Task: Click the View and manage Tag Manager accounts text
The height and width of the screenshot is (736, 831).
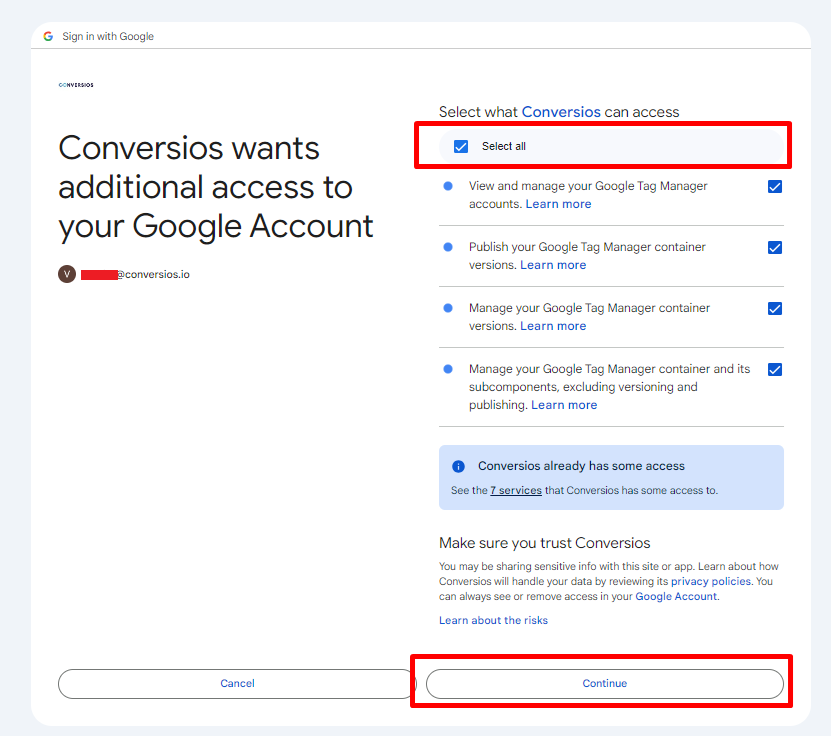Action: click(x=588, y=194)
